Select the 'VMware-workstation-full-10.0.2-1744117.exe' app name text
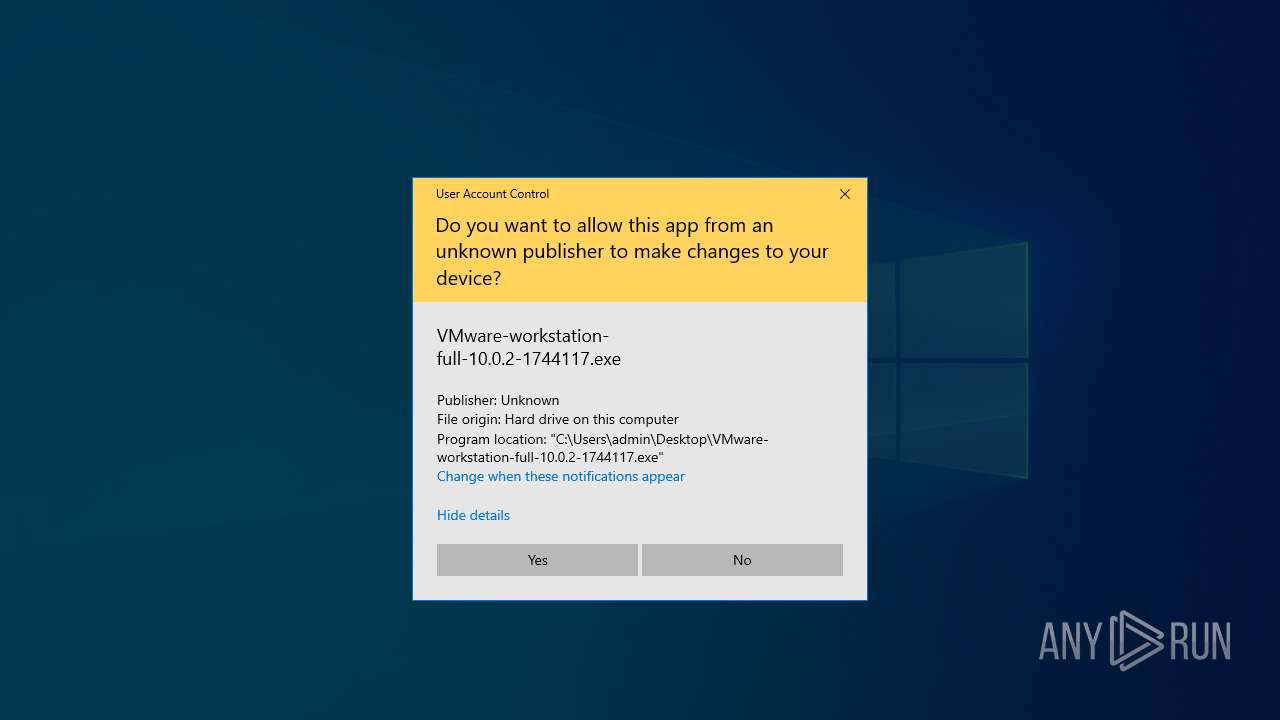 [529, 347]
